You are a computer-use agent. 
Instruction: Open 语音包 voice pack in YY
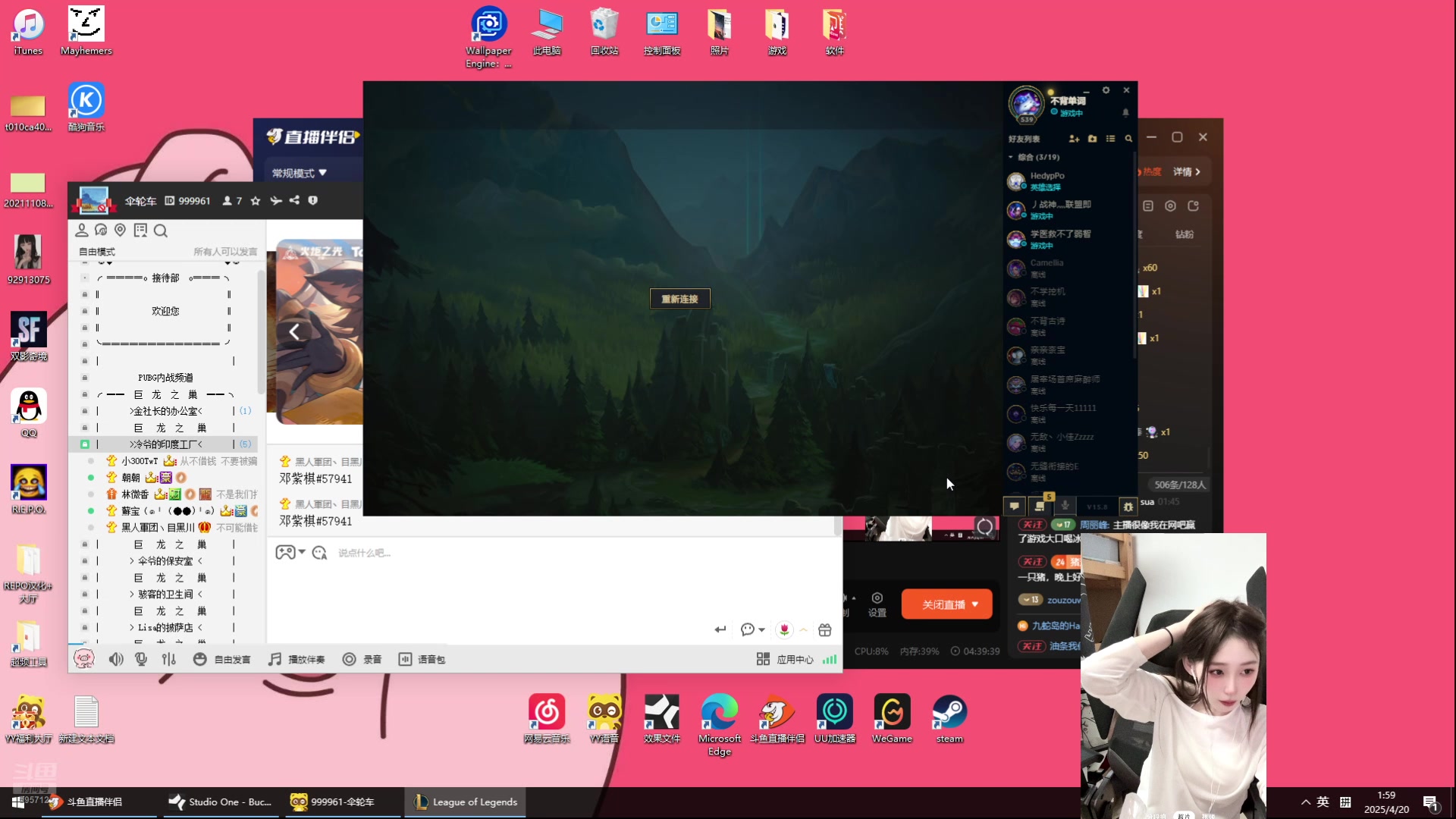point(422,659)
